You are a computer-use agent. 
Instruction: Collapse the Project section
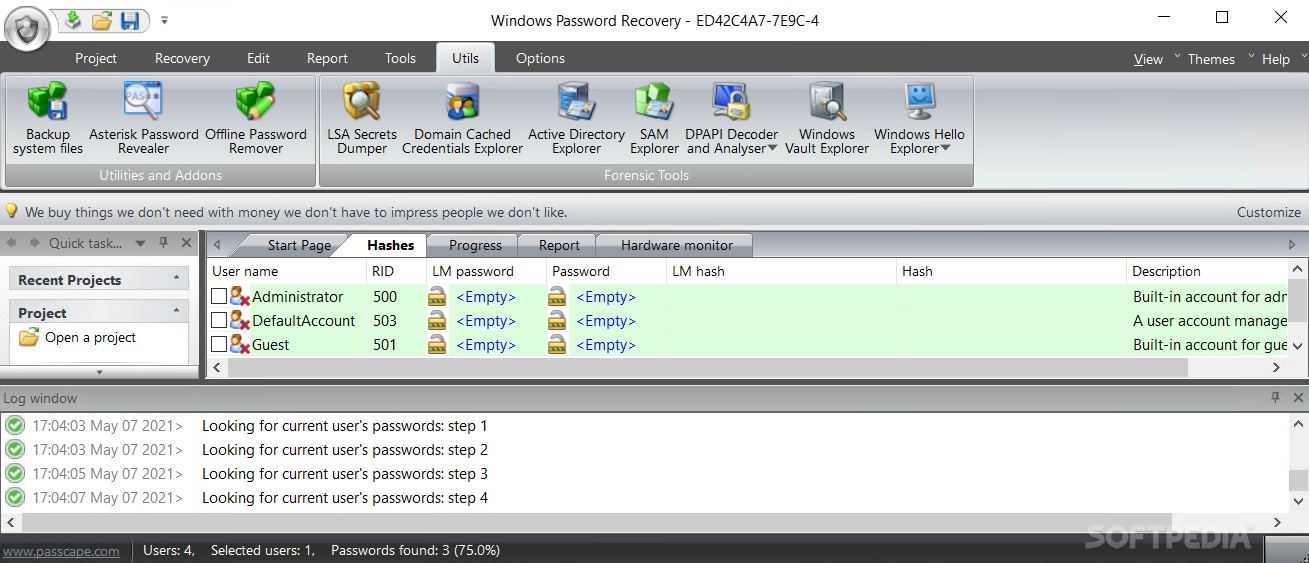coord(177,312)
